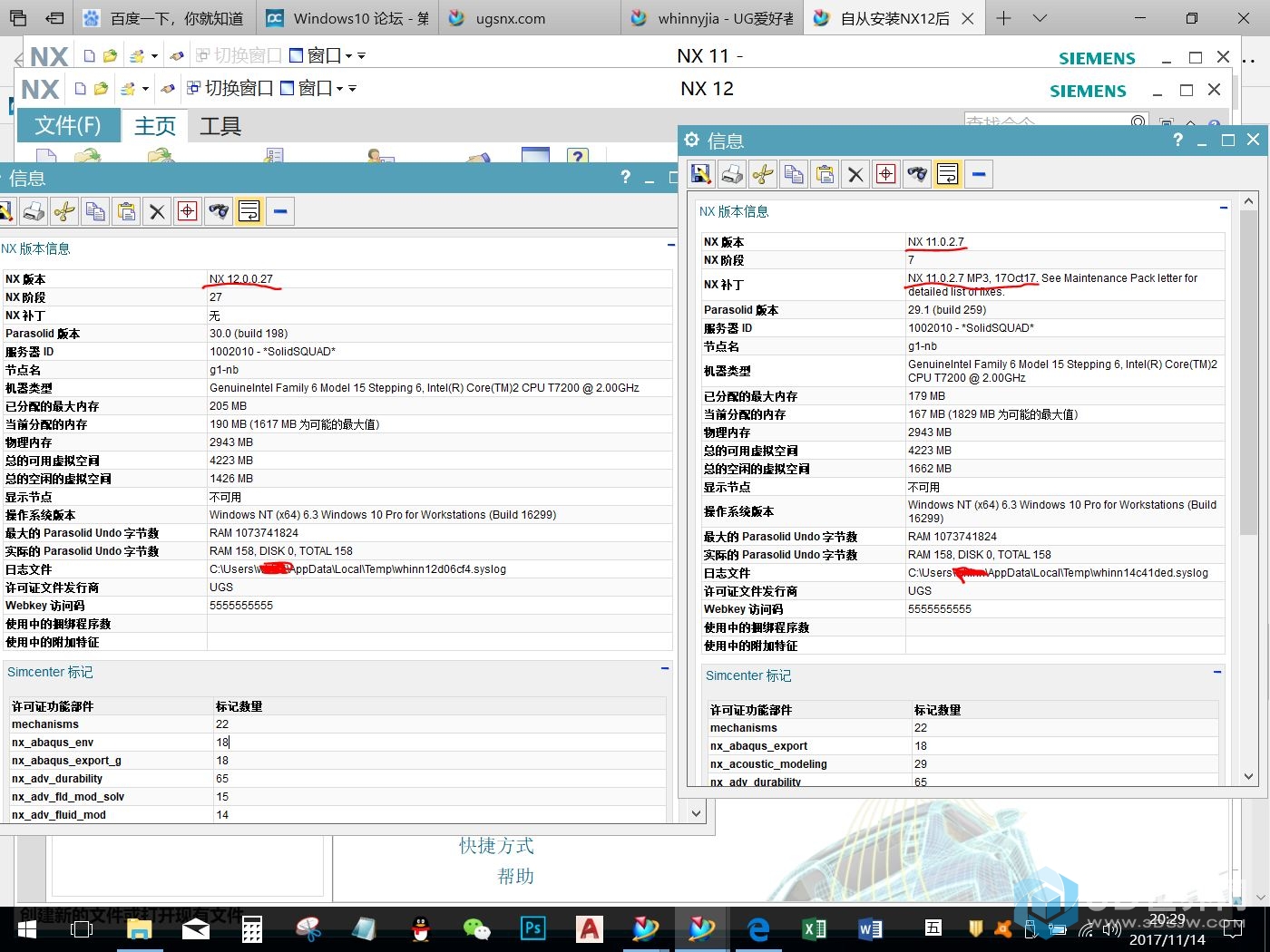
Task: Switch to whinnyjia browser tab
Action: [x=712, y=18]
